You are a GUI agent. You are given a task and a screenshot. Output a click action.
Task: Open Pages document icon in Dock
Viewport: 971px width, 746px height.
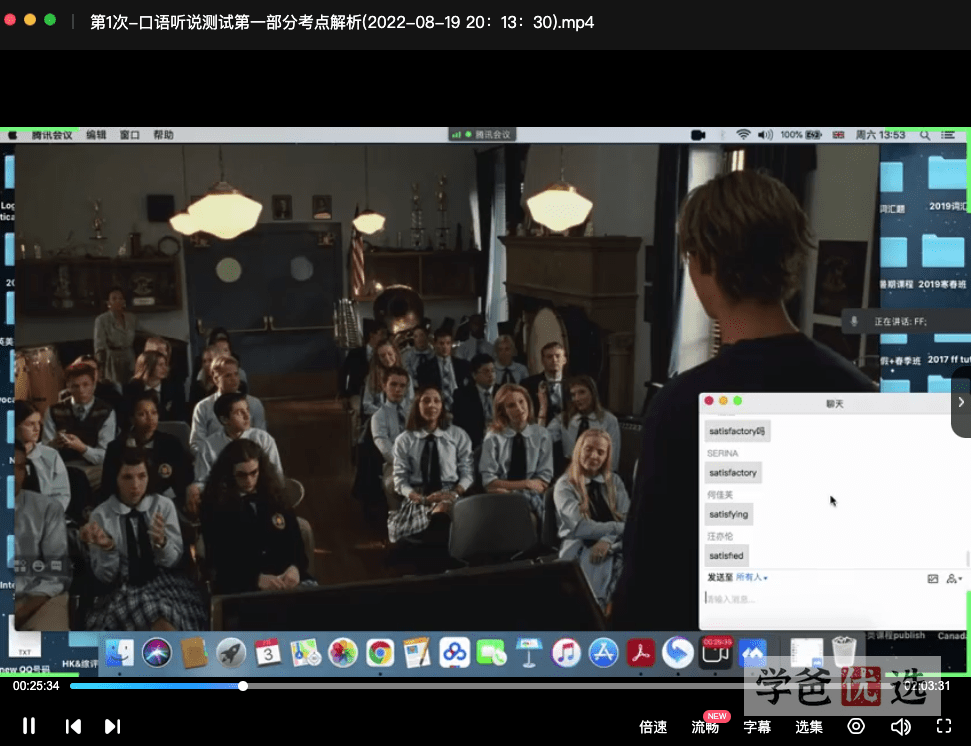coord(417,653)
